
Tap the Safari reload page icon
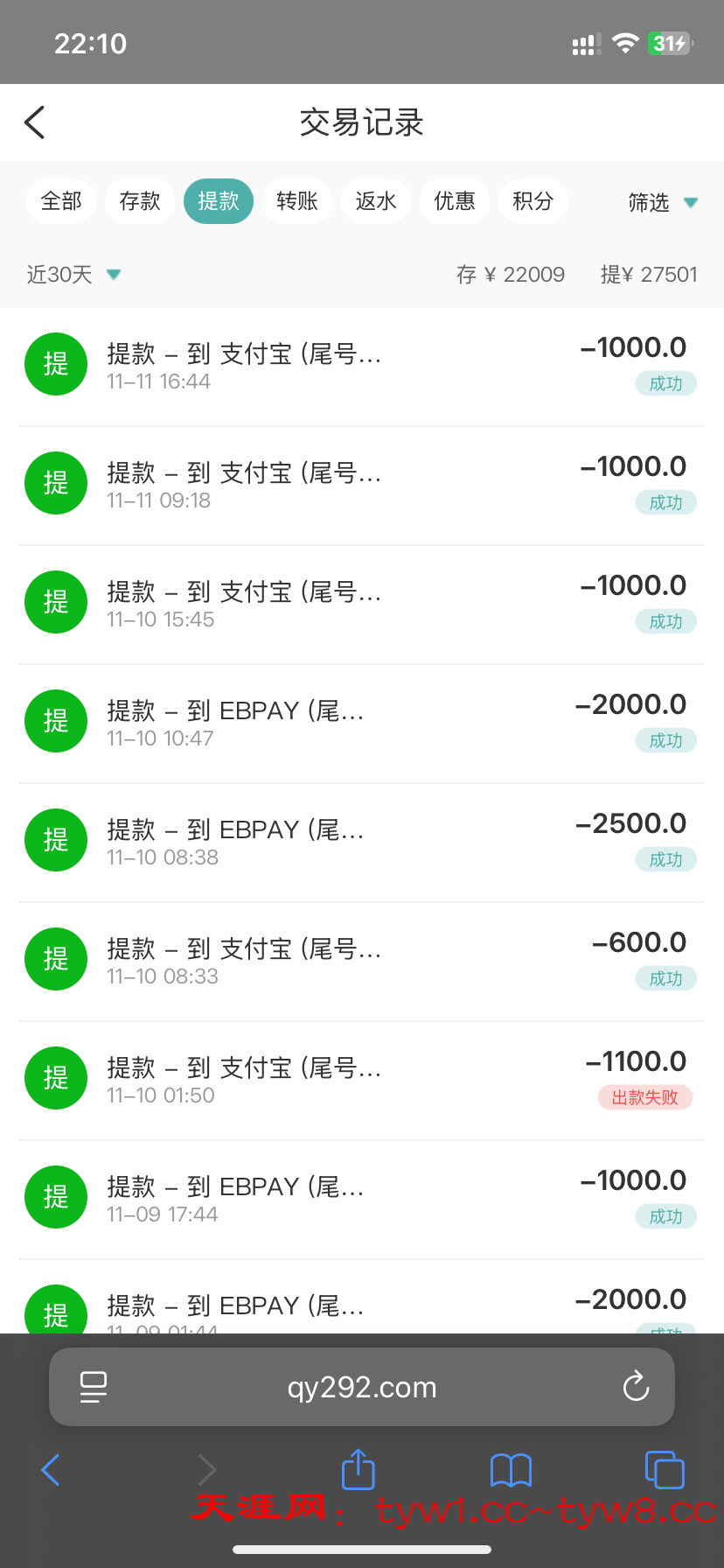point(636,1386)
